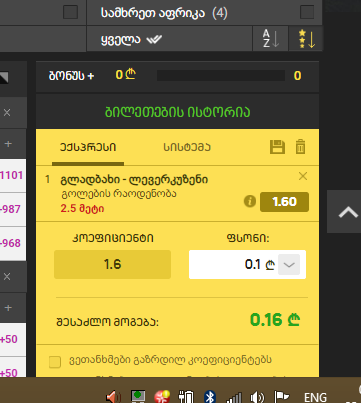Viewport: 361px width, 403px height.
Task: Open Action Center flag tray icon
Action: coord(281,397)
